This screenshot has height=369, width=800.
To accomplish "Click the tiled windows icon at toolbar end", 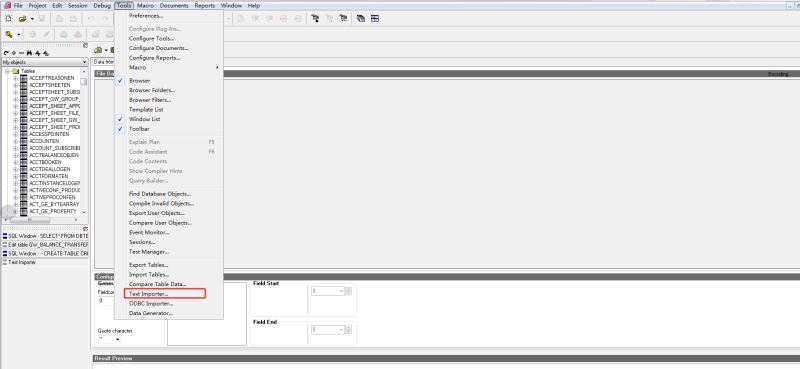I will pos(375,18).
